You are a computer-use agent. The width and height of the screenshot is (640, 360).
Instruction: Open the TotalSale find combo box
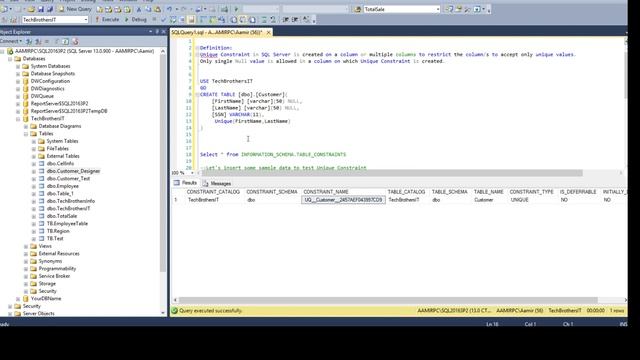402,9
